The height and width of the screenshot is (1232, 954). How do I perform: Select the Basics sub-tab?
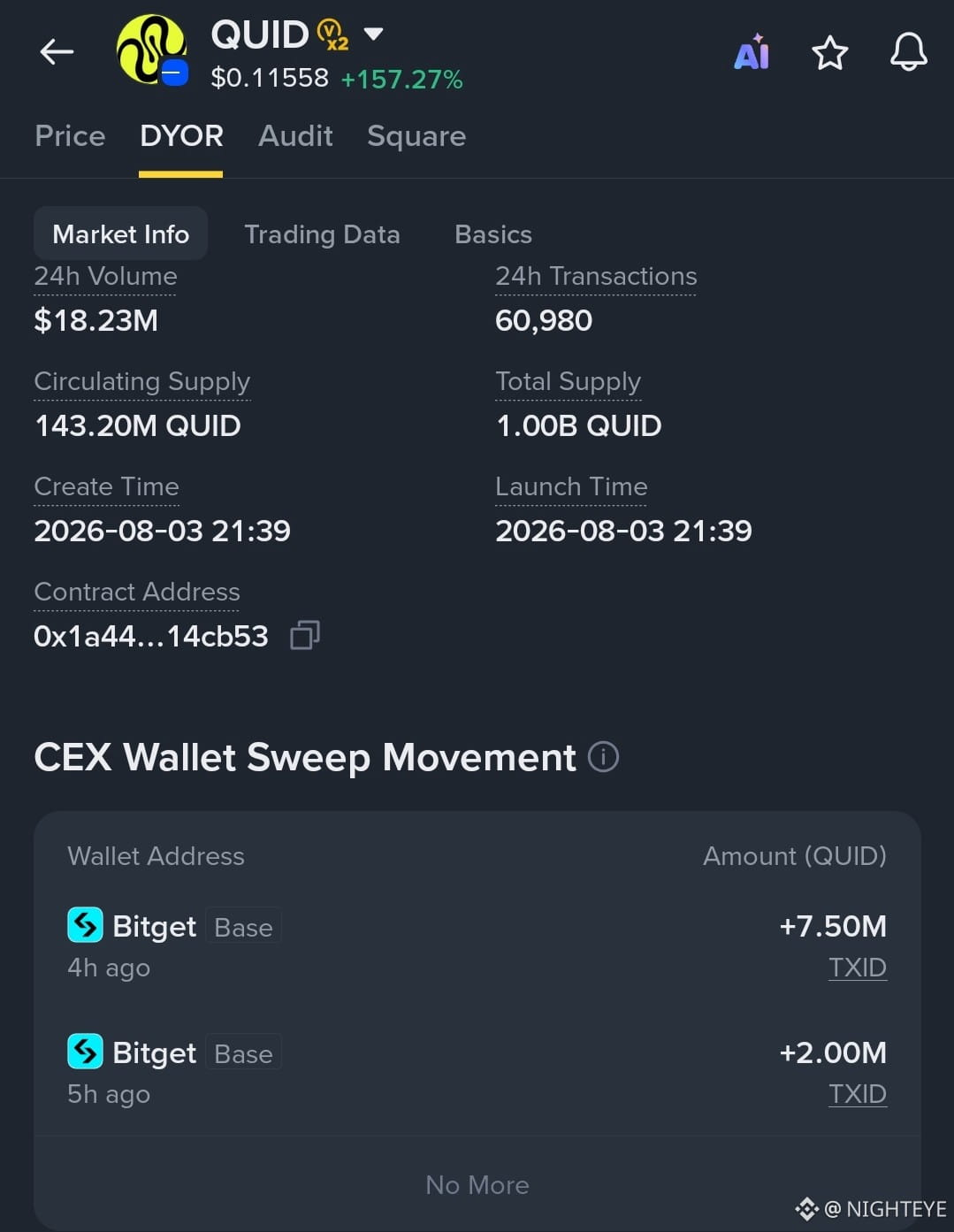click(493, 234)
